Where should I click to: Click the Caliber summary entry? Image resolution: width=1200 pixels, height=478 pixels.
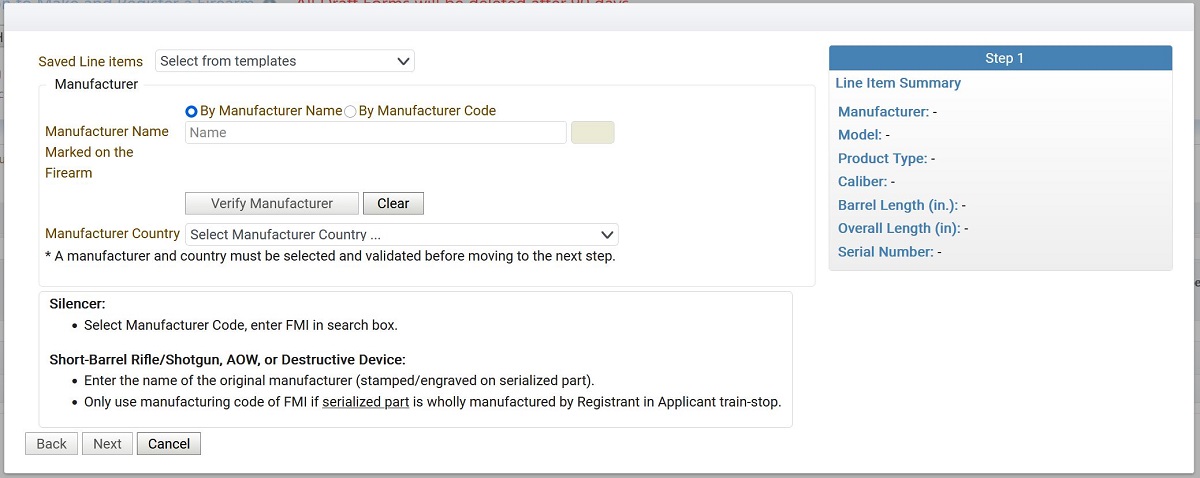pos(866,182)
